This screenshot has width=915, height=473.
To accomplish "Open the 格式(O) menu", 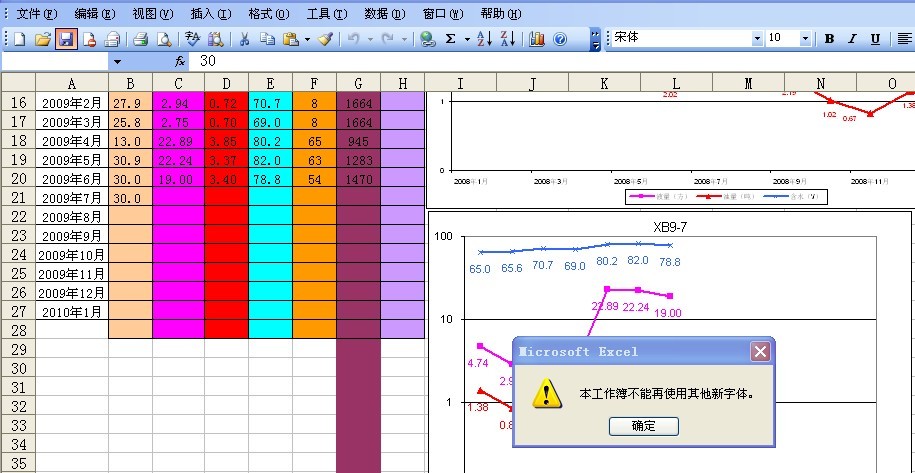I will 269,13.
